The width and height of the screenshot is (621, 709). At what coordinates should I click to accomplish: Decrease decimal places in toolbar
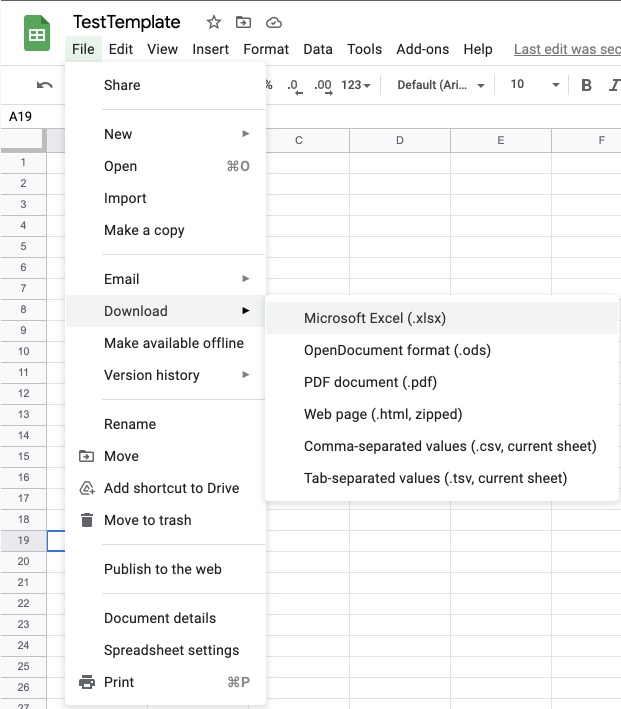294,85
